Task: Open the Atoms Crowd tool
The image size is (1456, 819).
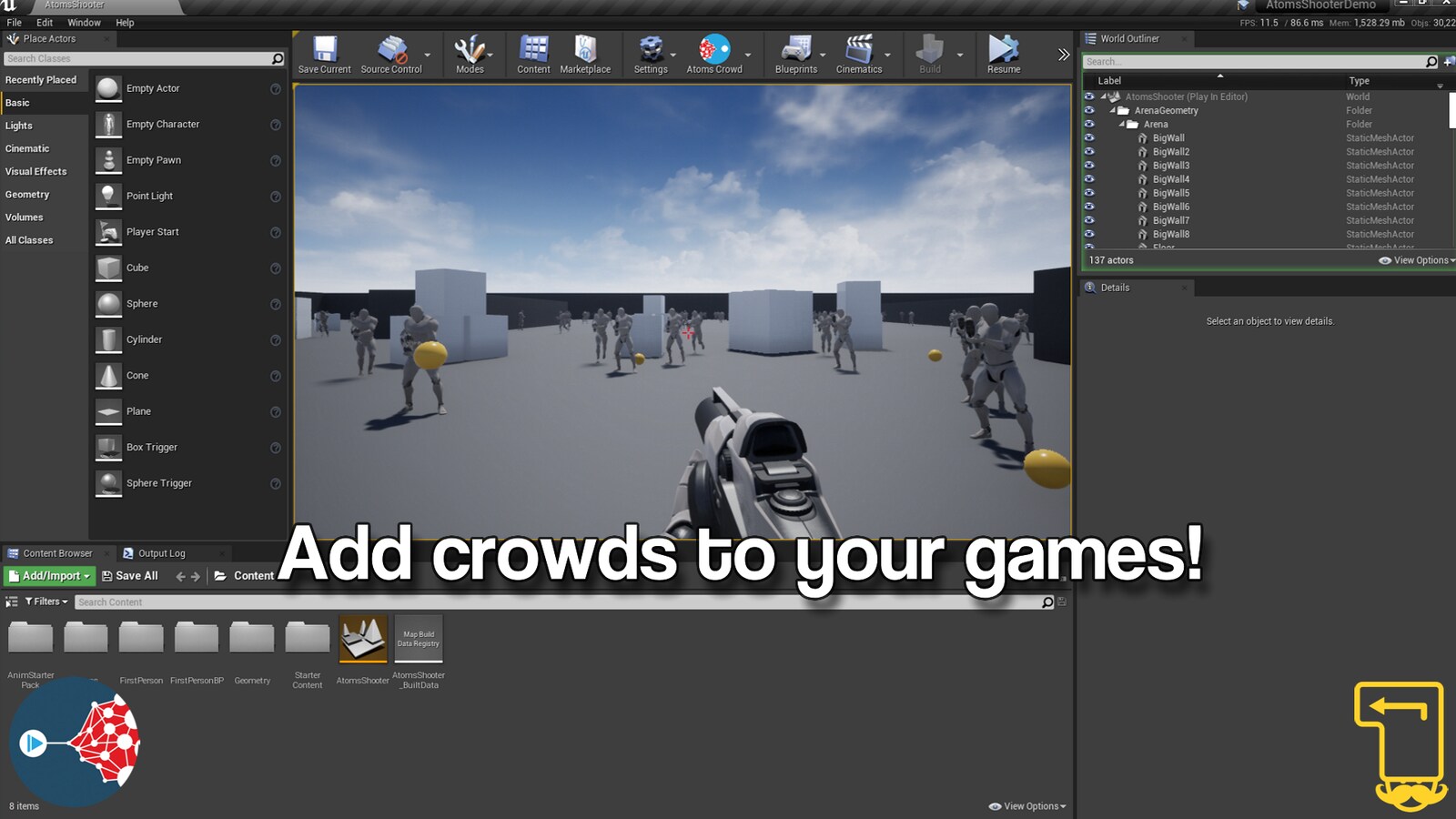Action: [x=714, y=50]
